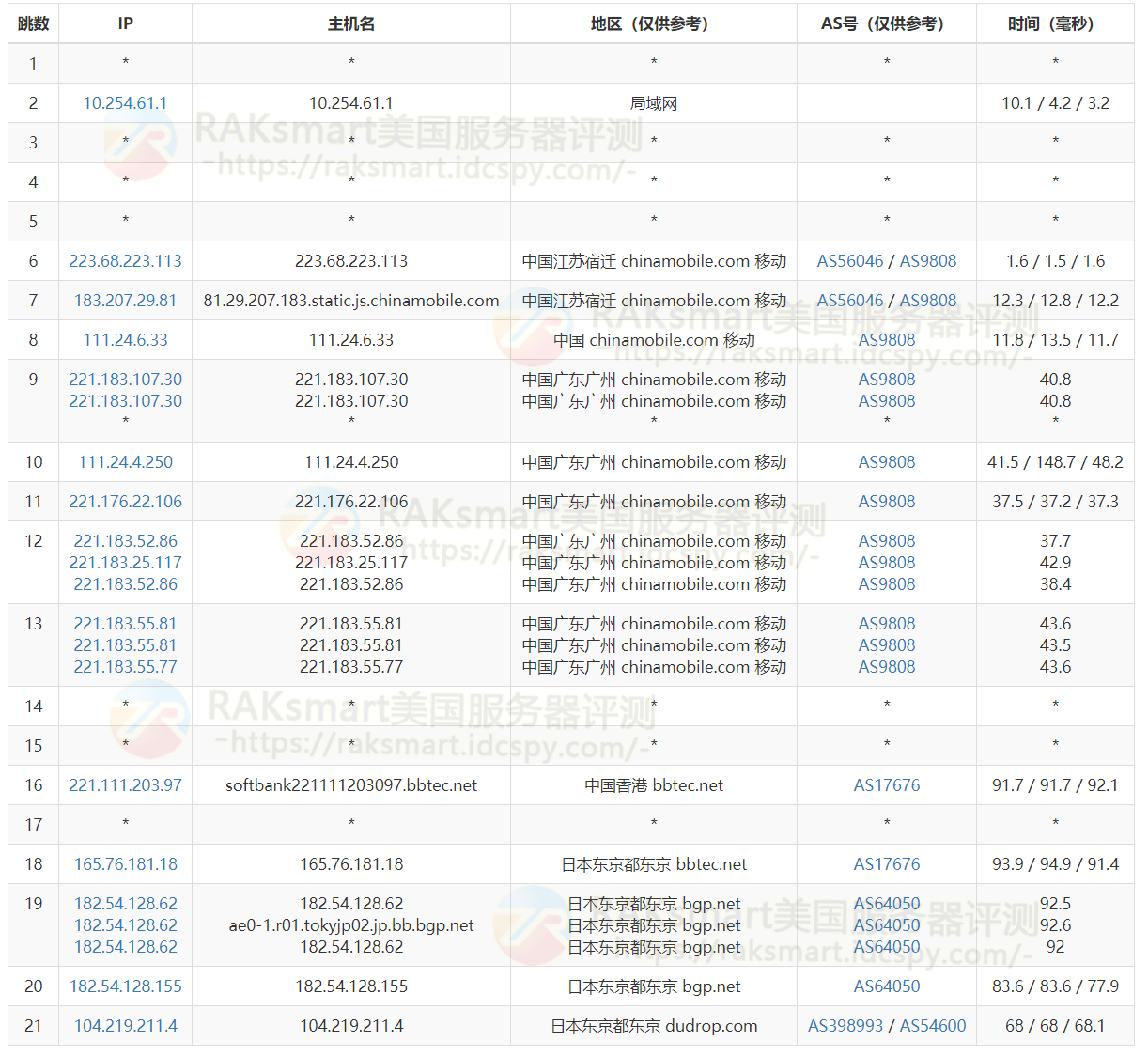Open IP link 223.68.223.113

click(125, 261)
